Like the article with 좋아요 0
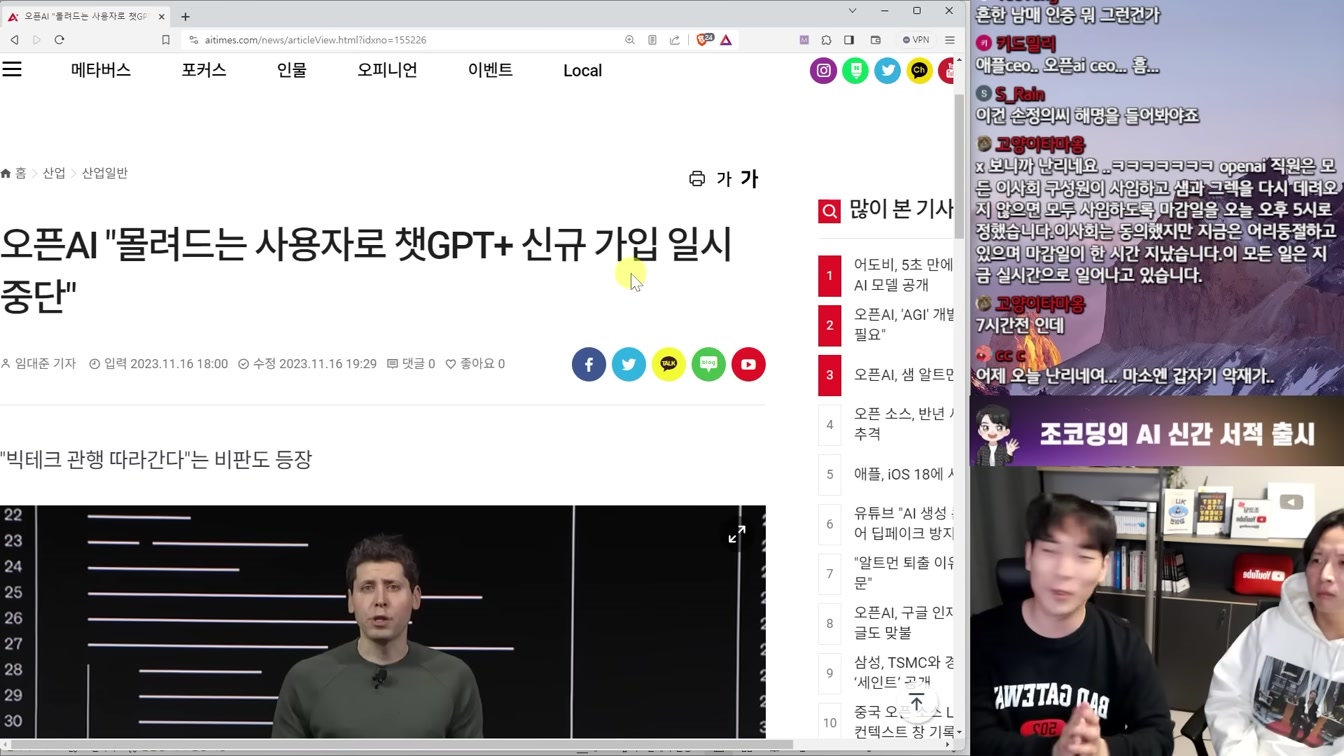 (x=475, y=364)
